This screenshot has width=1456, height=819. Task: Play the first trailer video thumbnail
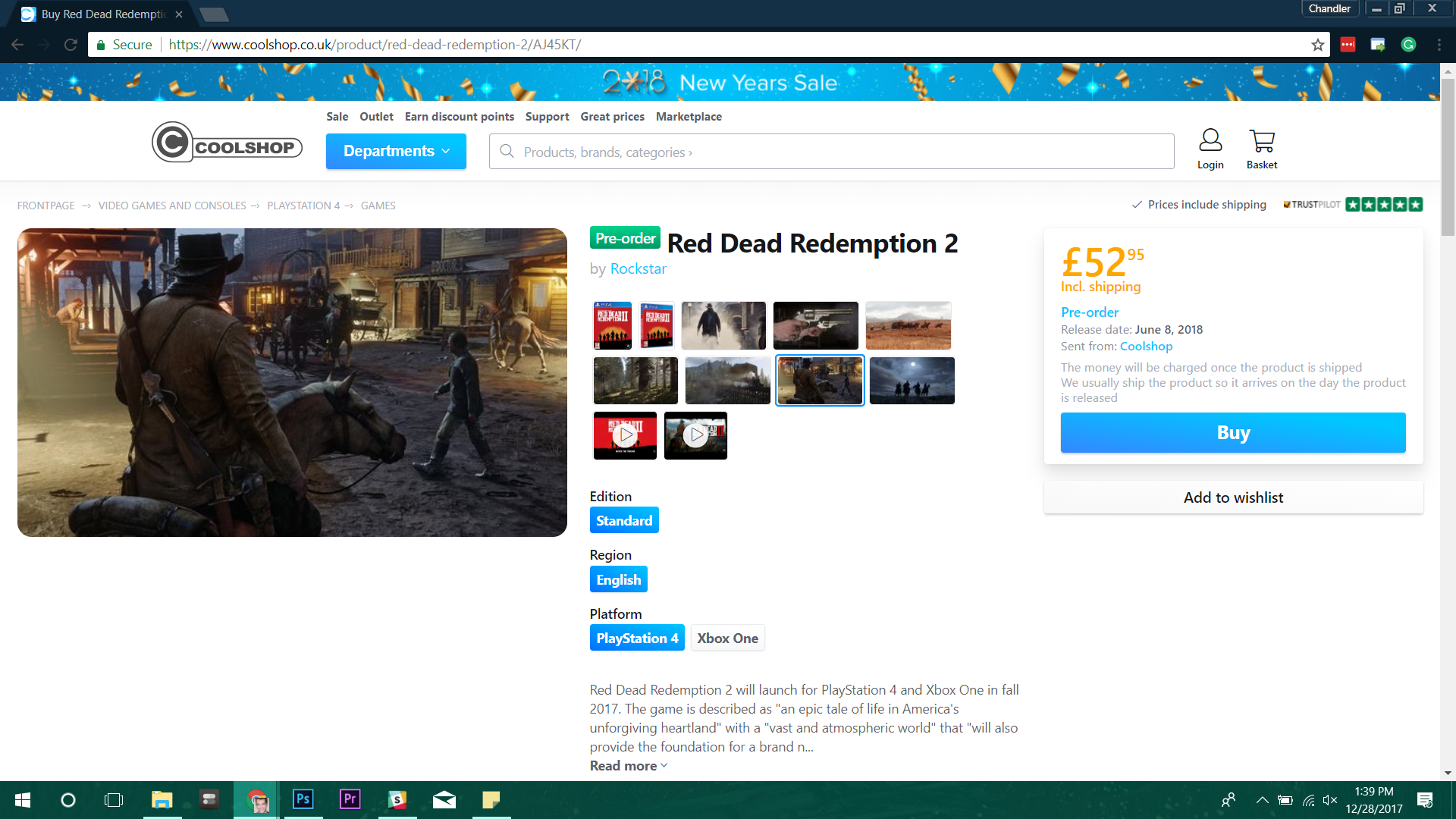625,435
